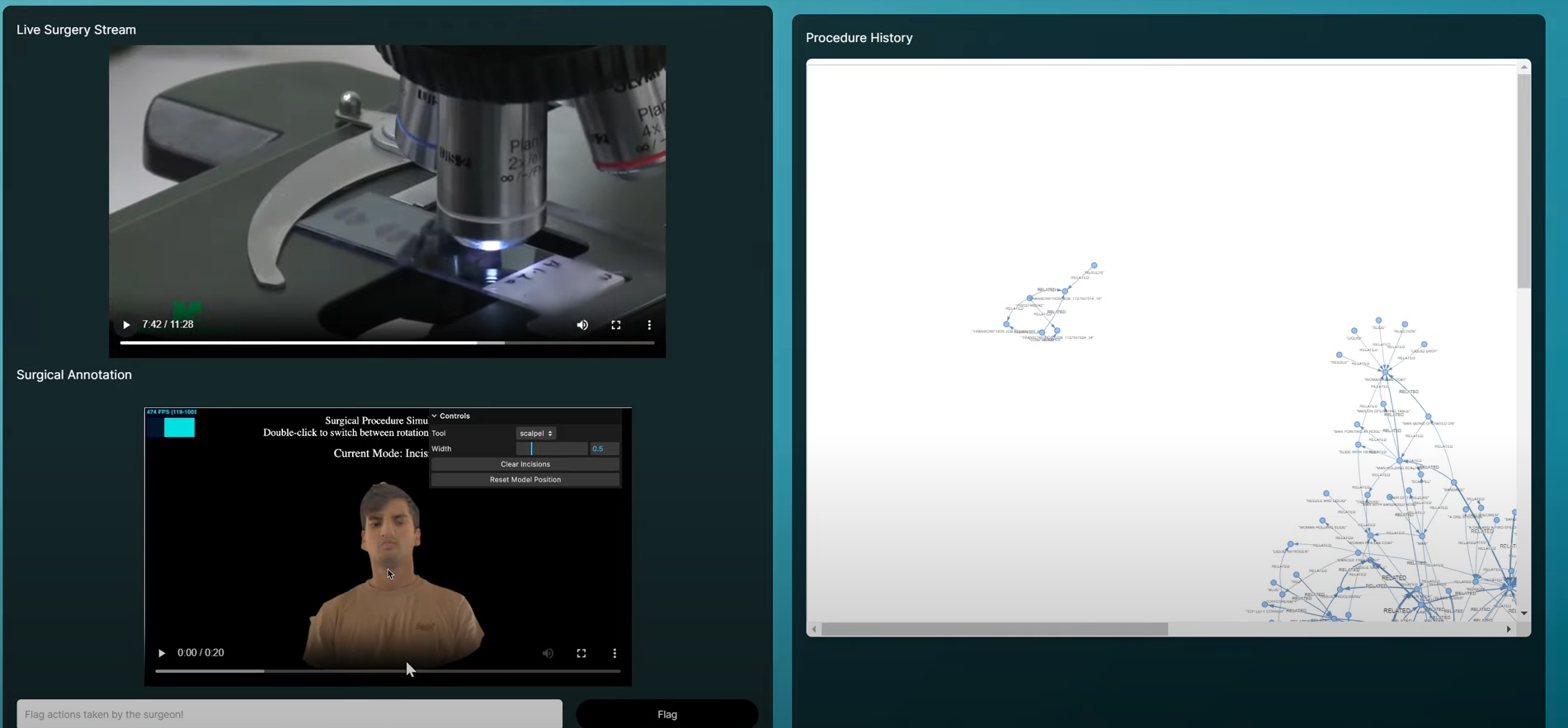
Task: Enter fullscreen on the surgery stream video
Action: 616,325
